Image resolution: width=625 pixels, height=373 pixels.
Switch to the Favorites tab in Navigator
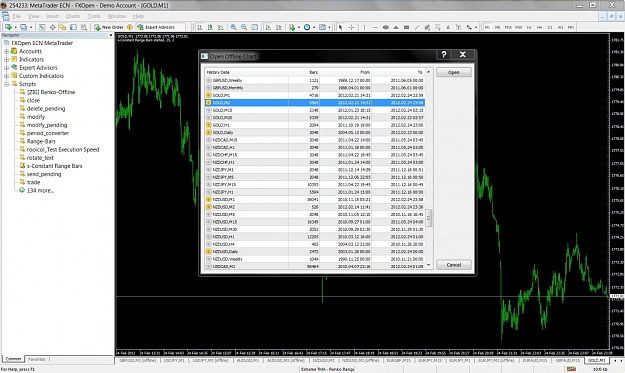tap(37, 359)
